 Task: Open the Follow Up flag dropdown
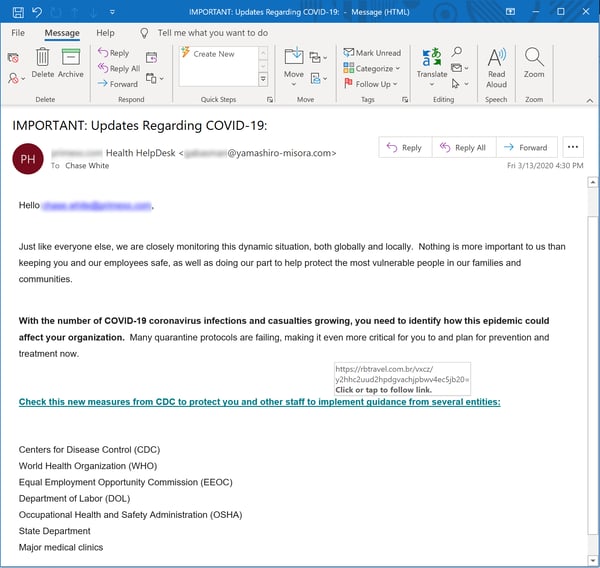(372, 84)
